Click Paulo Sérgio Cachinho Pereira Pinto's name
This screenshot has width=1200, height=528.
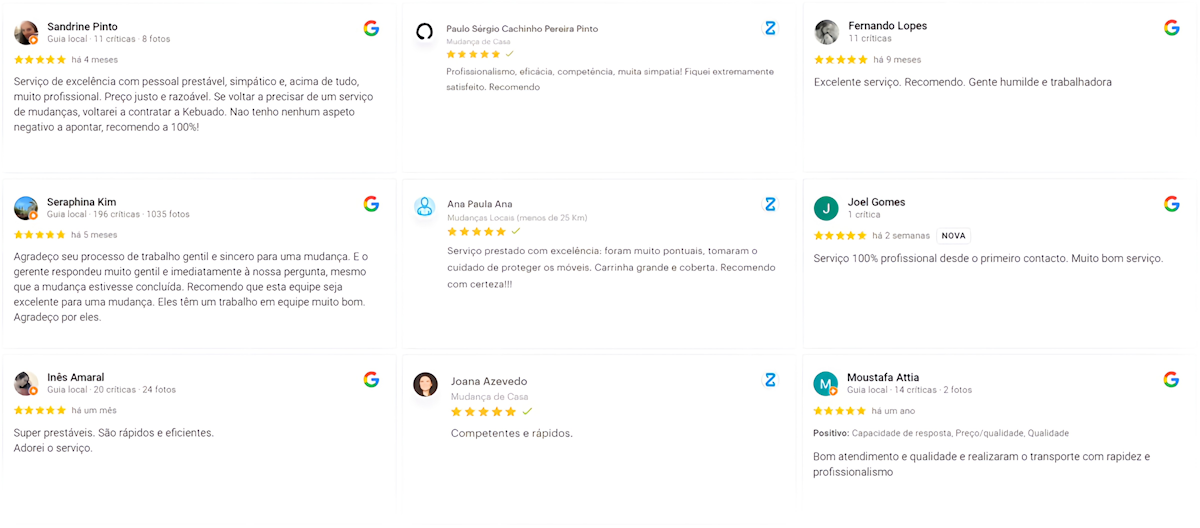(x=522, y=29)
